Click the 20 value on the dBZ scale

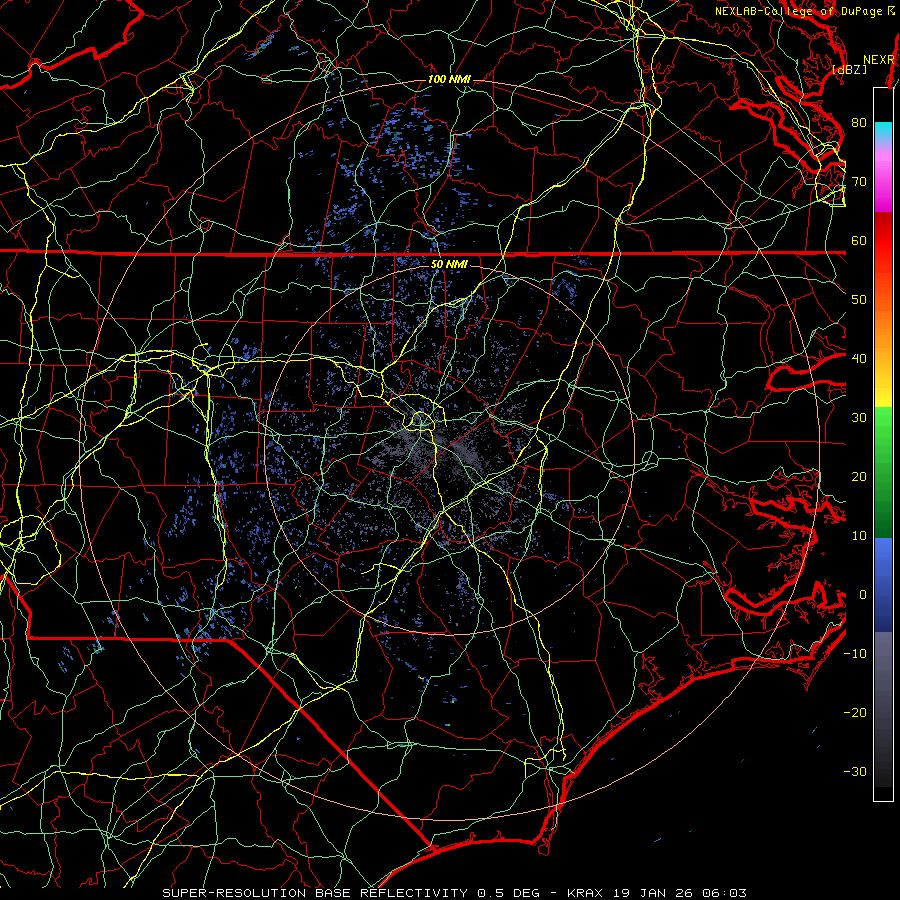click(x=859, y=477)
